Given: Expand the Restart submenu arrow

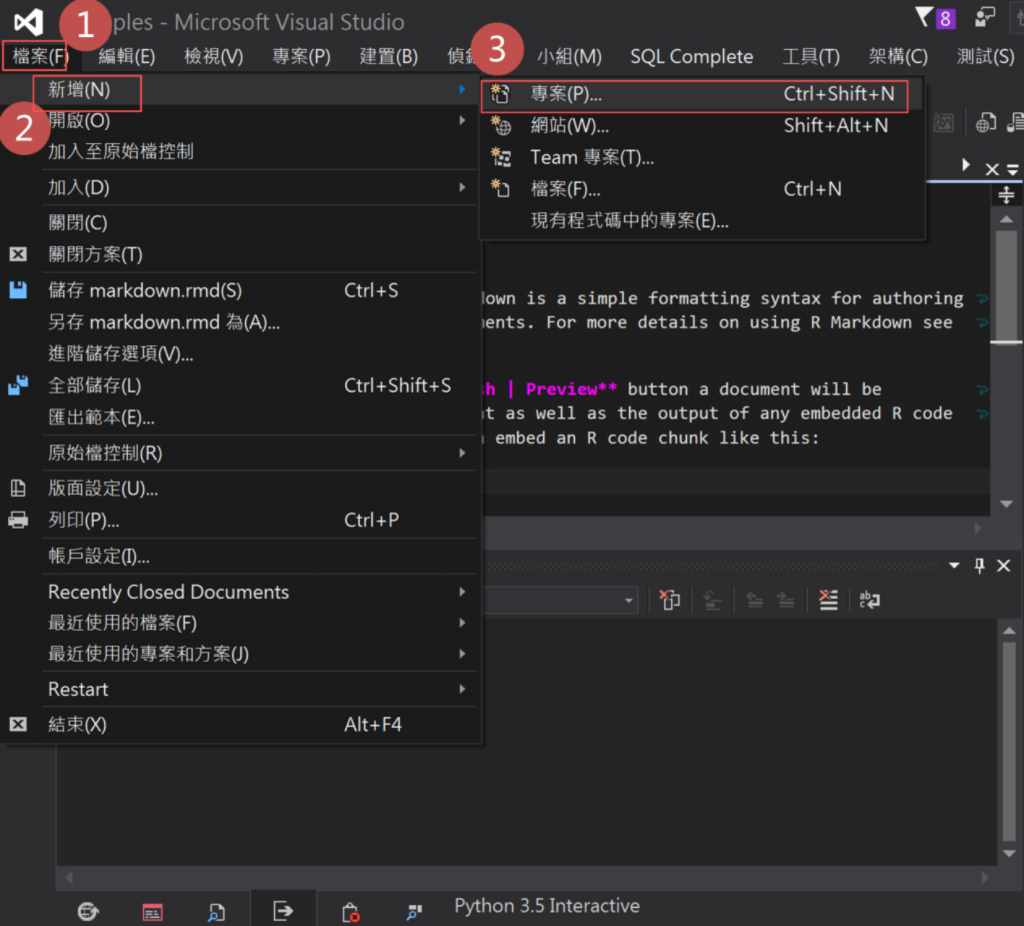Looking at the screenshot, I should (x=462, y=689).
